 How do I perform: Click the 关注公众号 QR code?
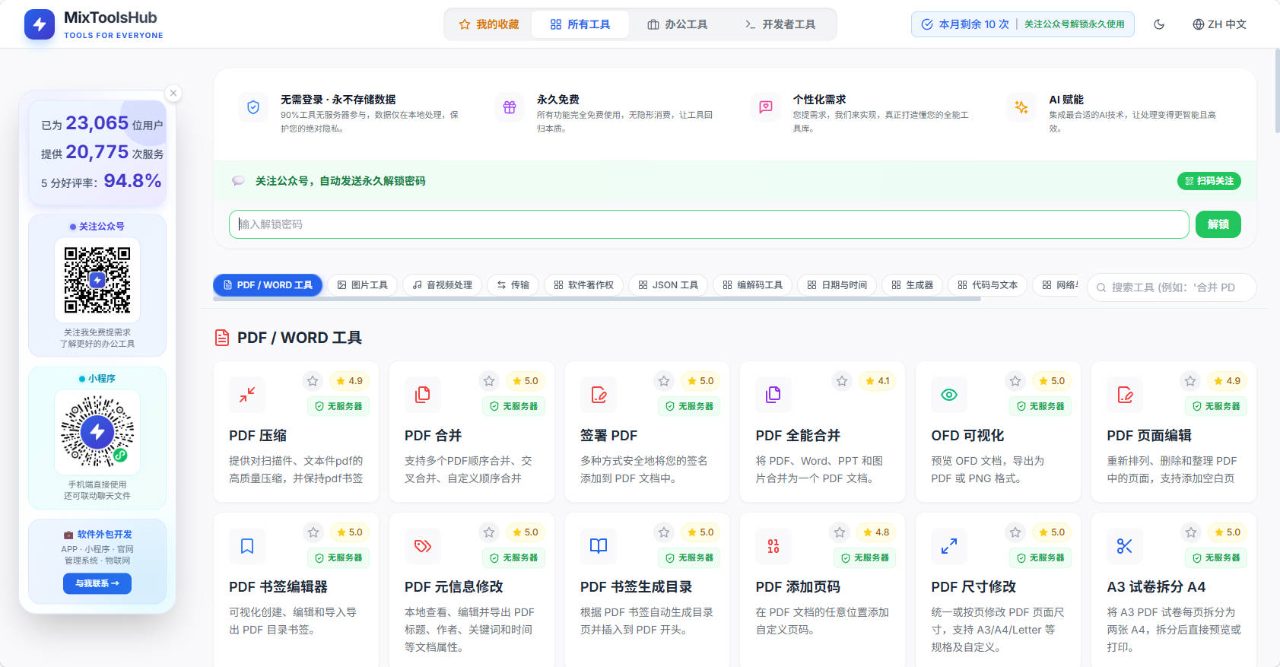pos(97,279)
